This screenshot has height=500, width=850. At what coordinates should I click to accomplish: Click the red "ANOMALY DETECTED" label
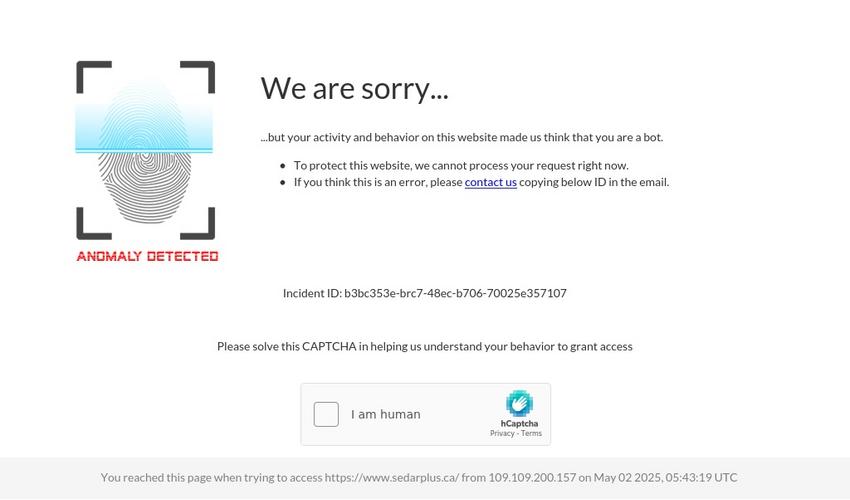tap(147, 256)
